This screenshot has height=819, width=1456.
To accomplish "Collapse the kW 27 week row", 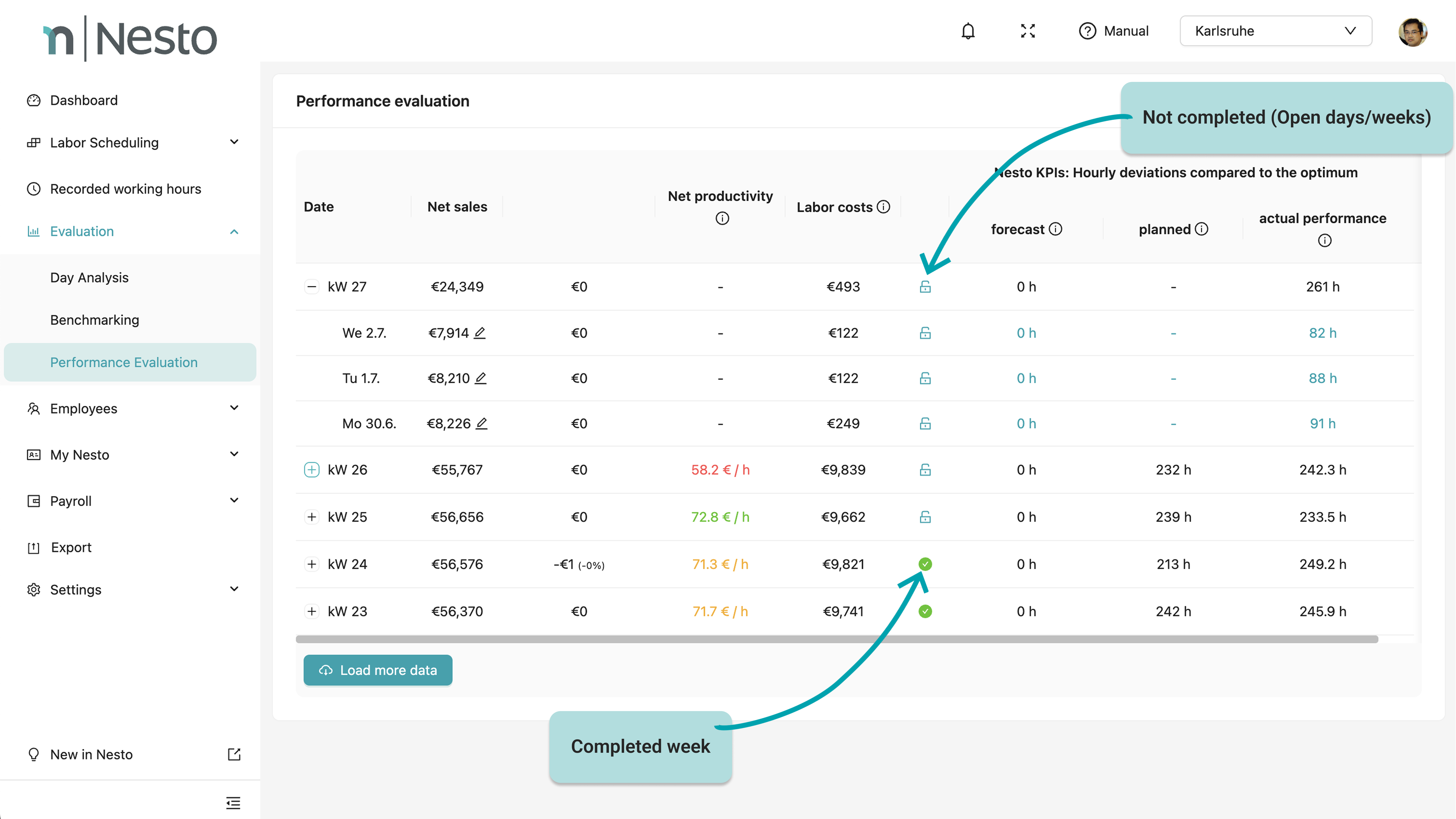I will point(311,286).
